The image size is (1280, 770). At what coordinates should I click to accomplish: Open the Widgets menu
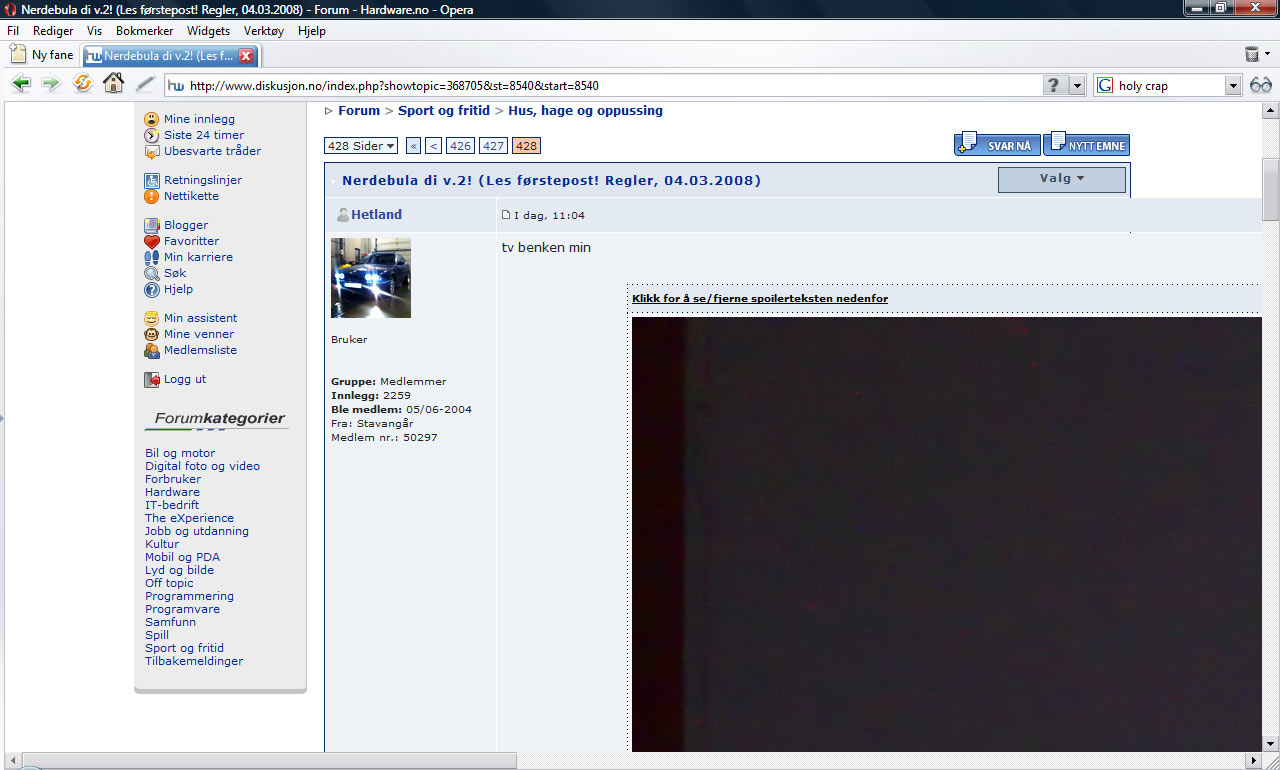[209, 31]
